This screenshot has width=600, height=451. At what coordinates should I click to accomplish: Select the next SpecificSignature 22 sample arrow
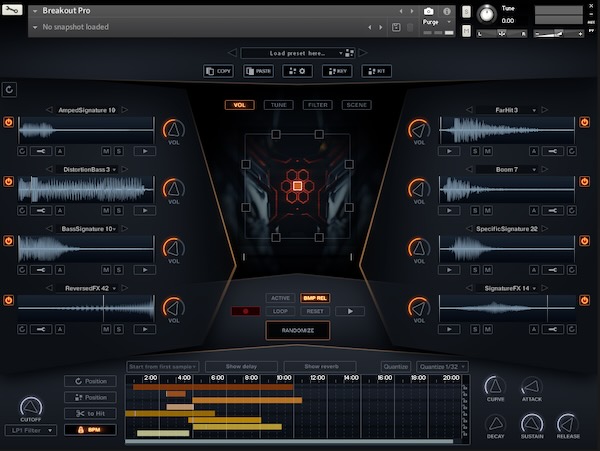[545, 228]
